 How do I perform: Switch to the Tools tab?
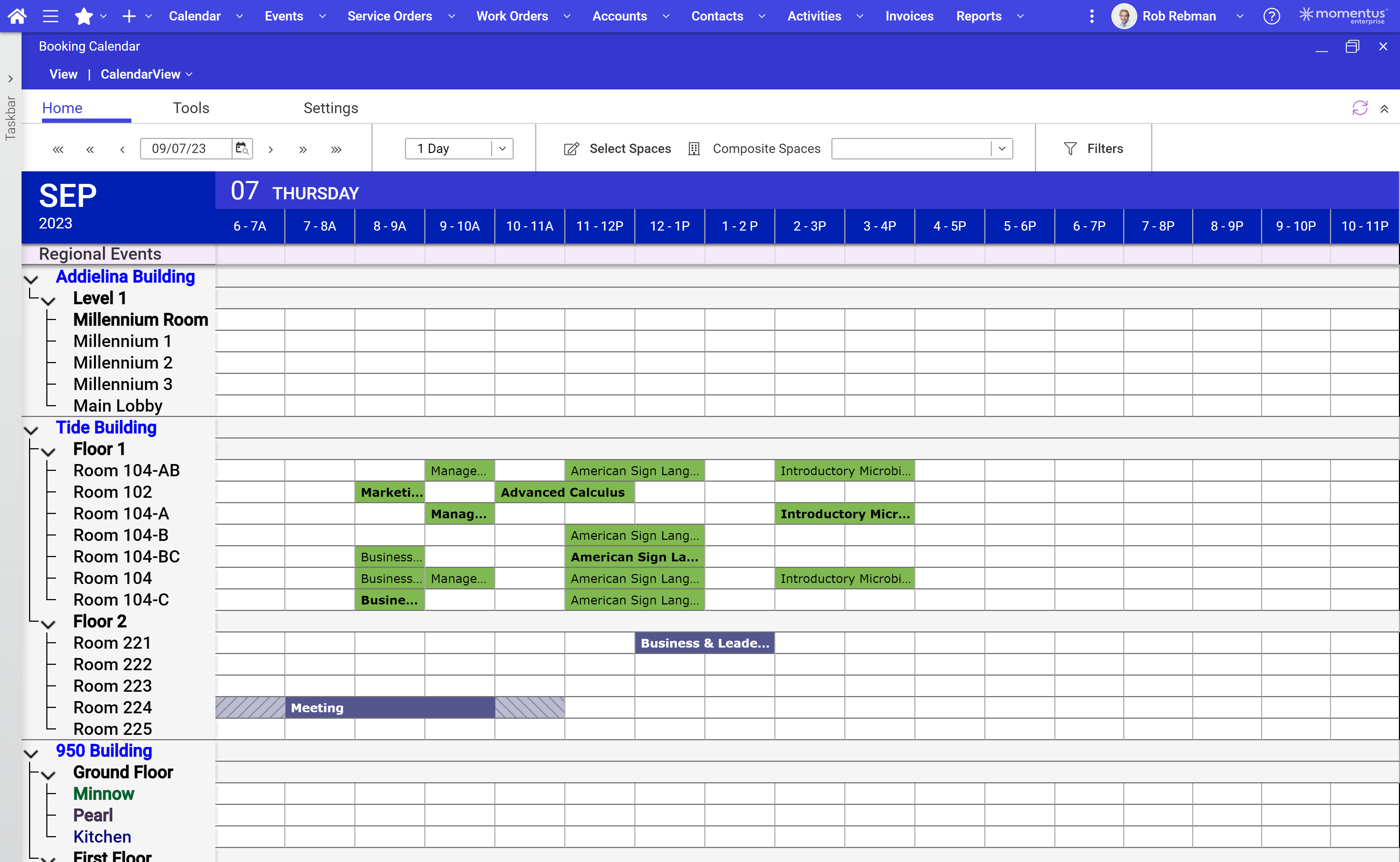191,108
